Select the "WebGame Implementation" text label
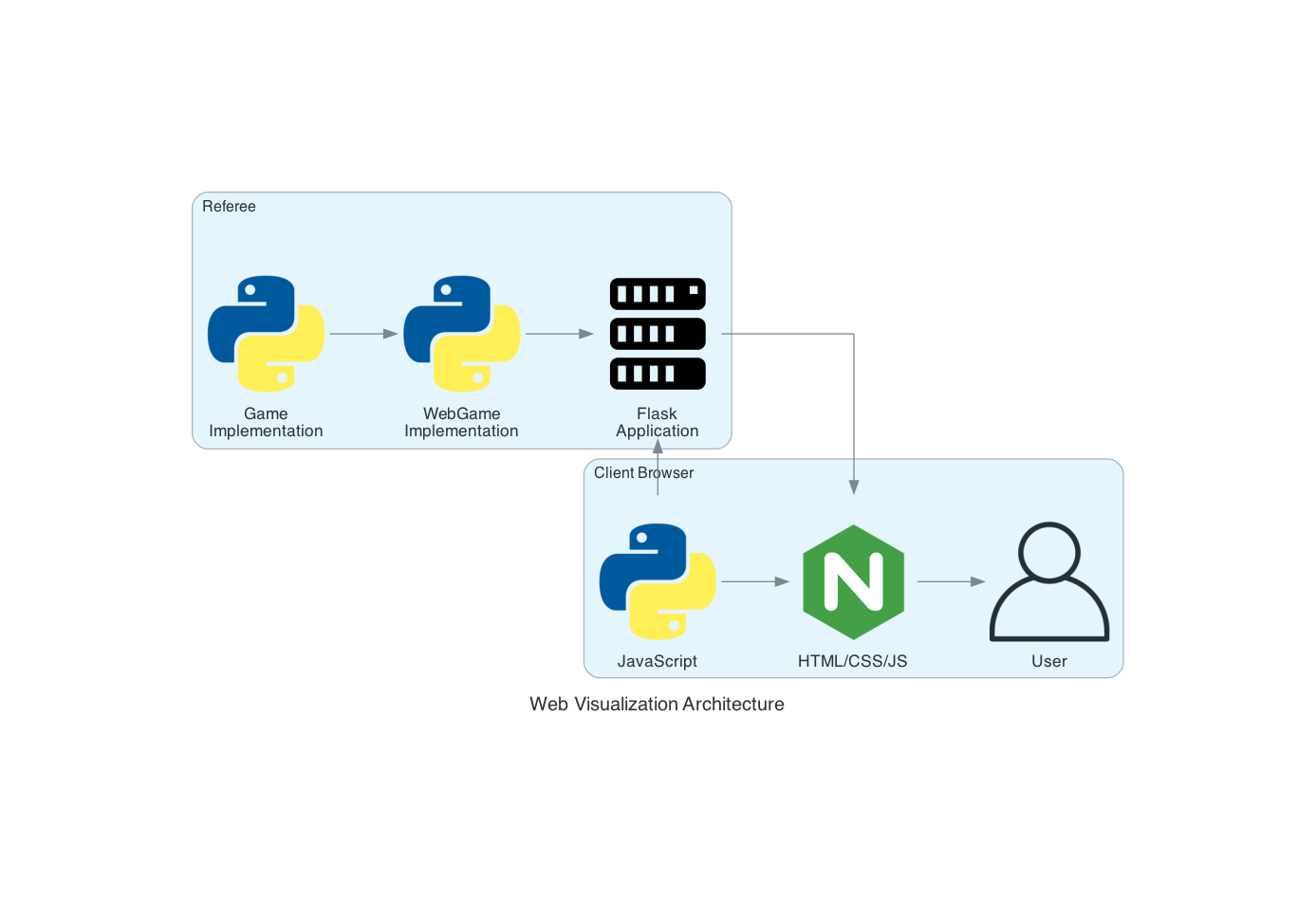Screen dimensions: 1316x900 (x=461, y=422)
